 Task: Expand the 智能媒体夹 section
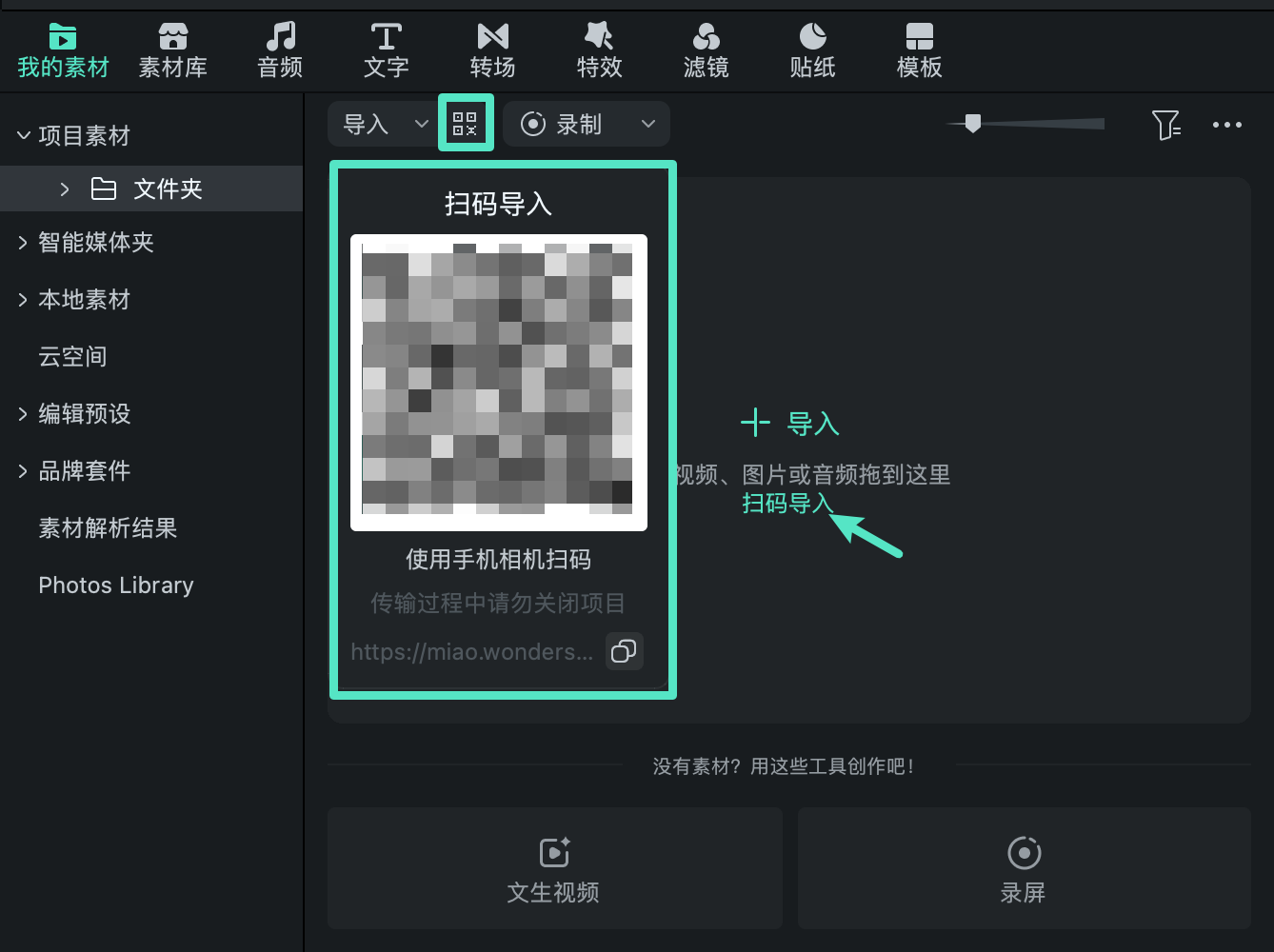23,243
